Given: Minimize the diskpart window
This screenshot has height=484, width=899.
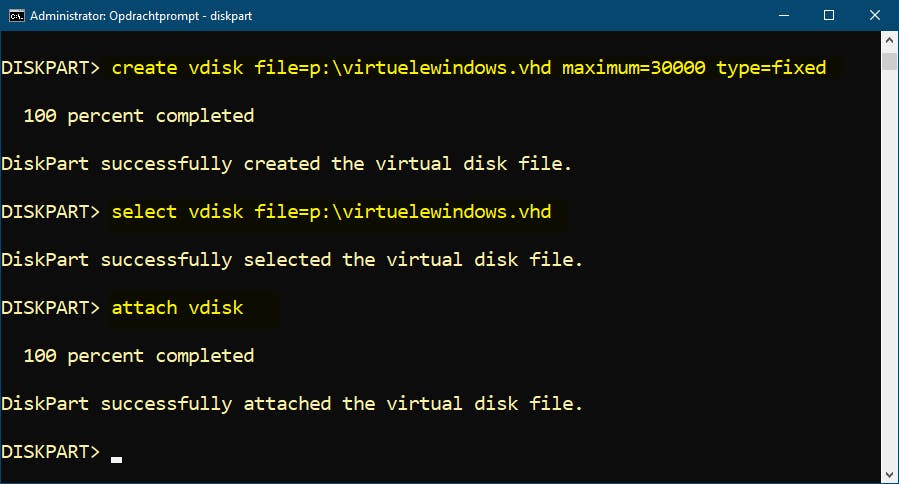Looking at the screenshot, I should tap(783, 15).
